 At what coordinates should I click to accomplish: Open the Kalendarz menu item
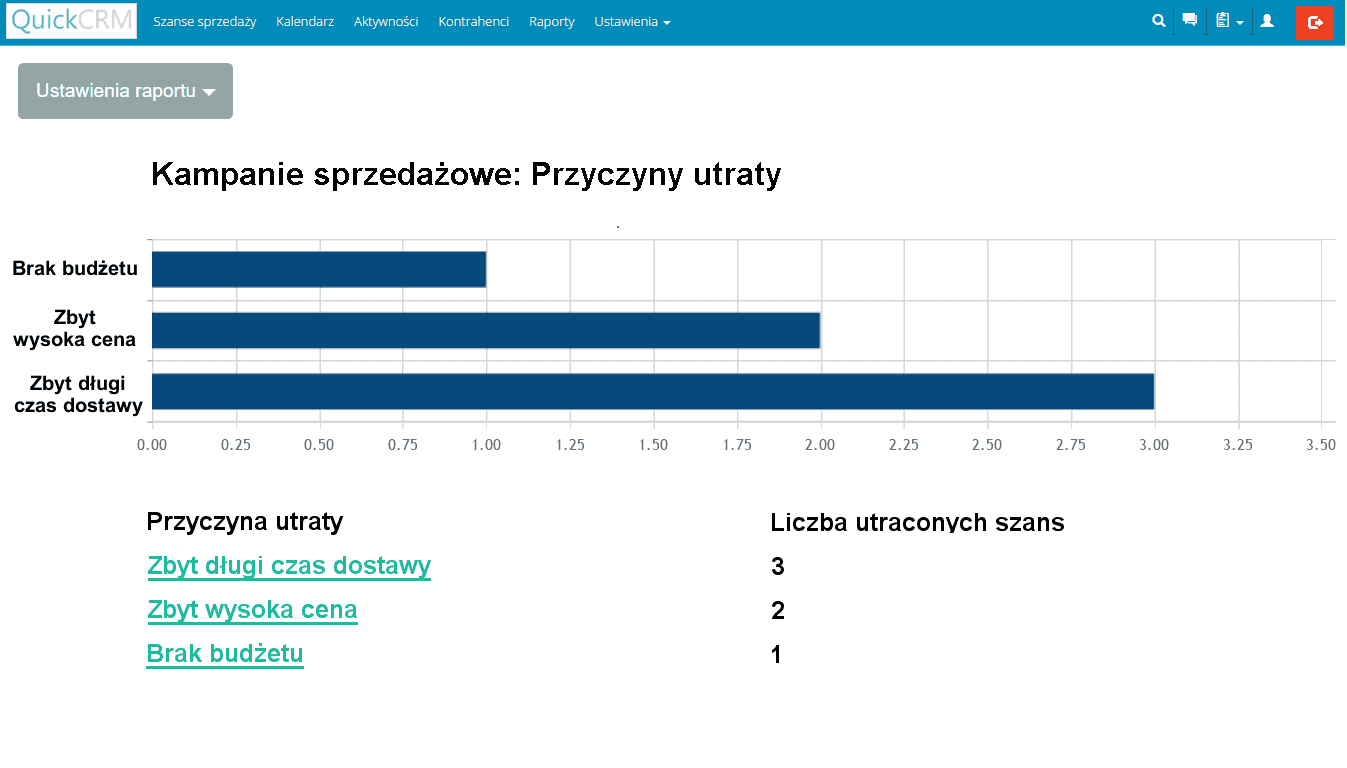(x=305, y=22)
